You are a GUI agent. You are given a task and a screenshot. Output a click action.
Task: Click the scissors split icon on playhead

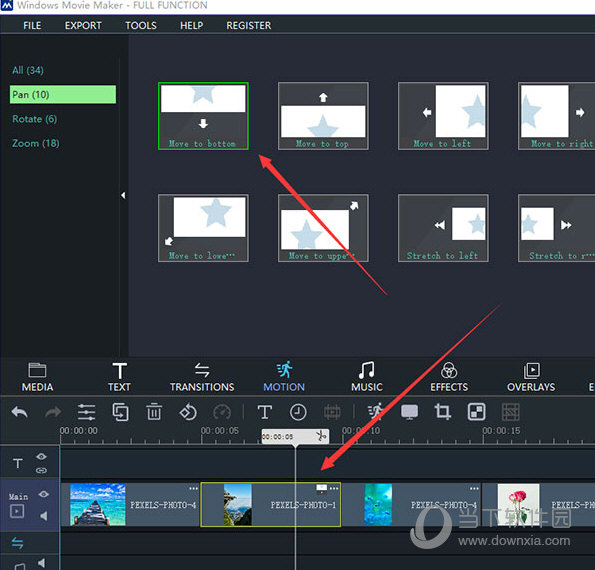(321, 436)
